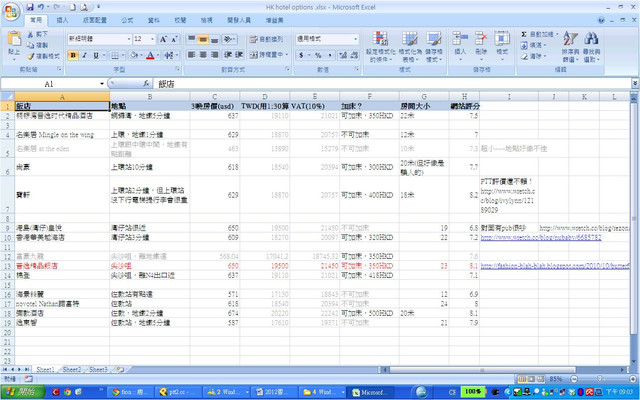Open Excel Help question mark

[x=601, y=20]
